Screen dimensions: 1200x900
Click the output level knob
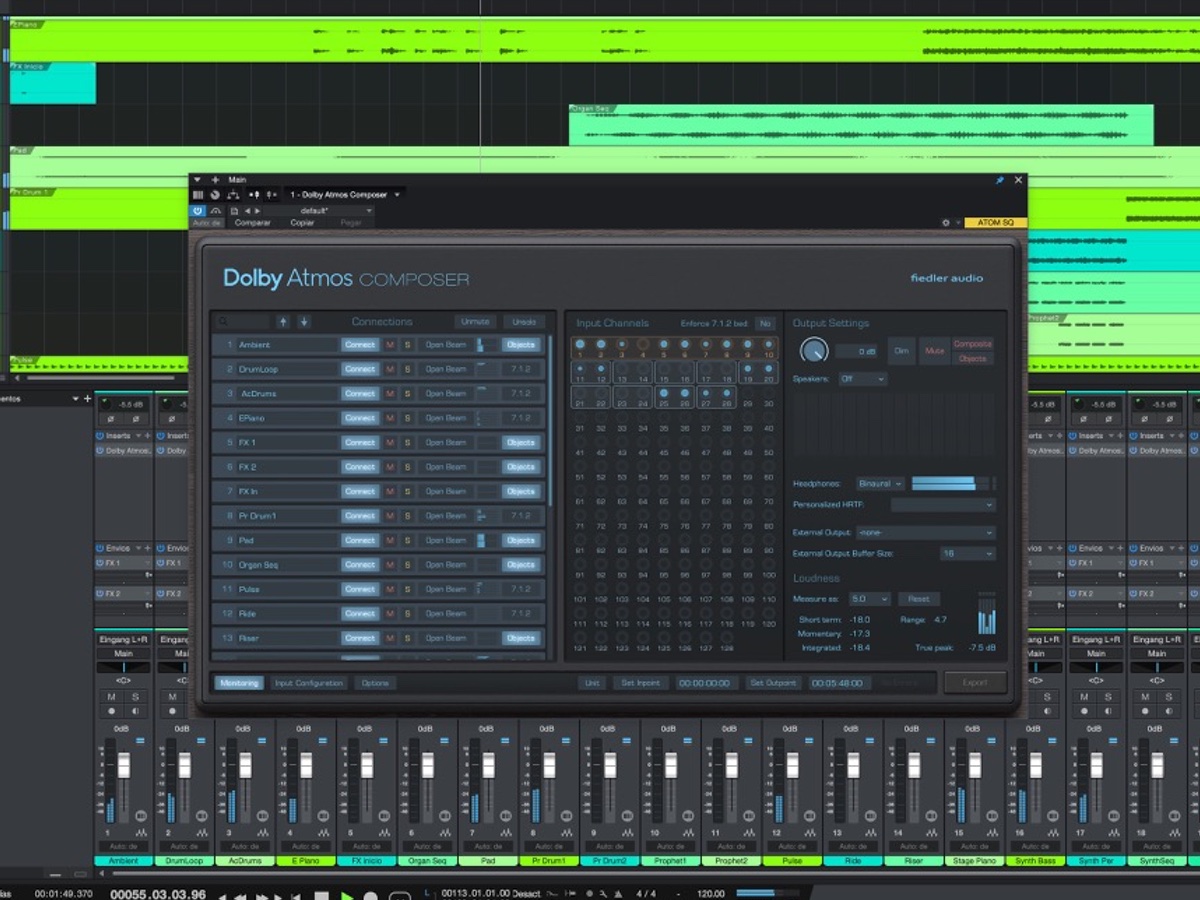click(x=814, y=350)
